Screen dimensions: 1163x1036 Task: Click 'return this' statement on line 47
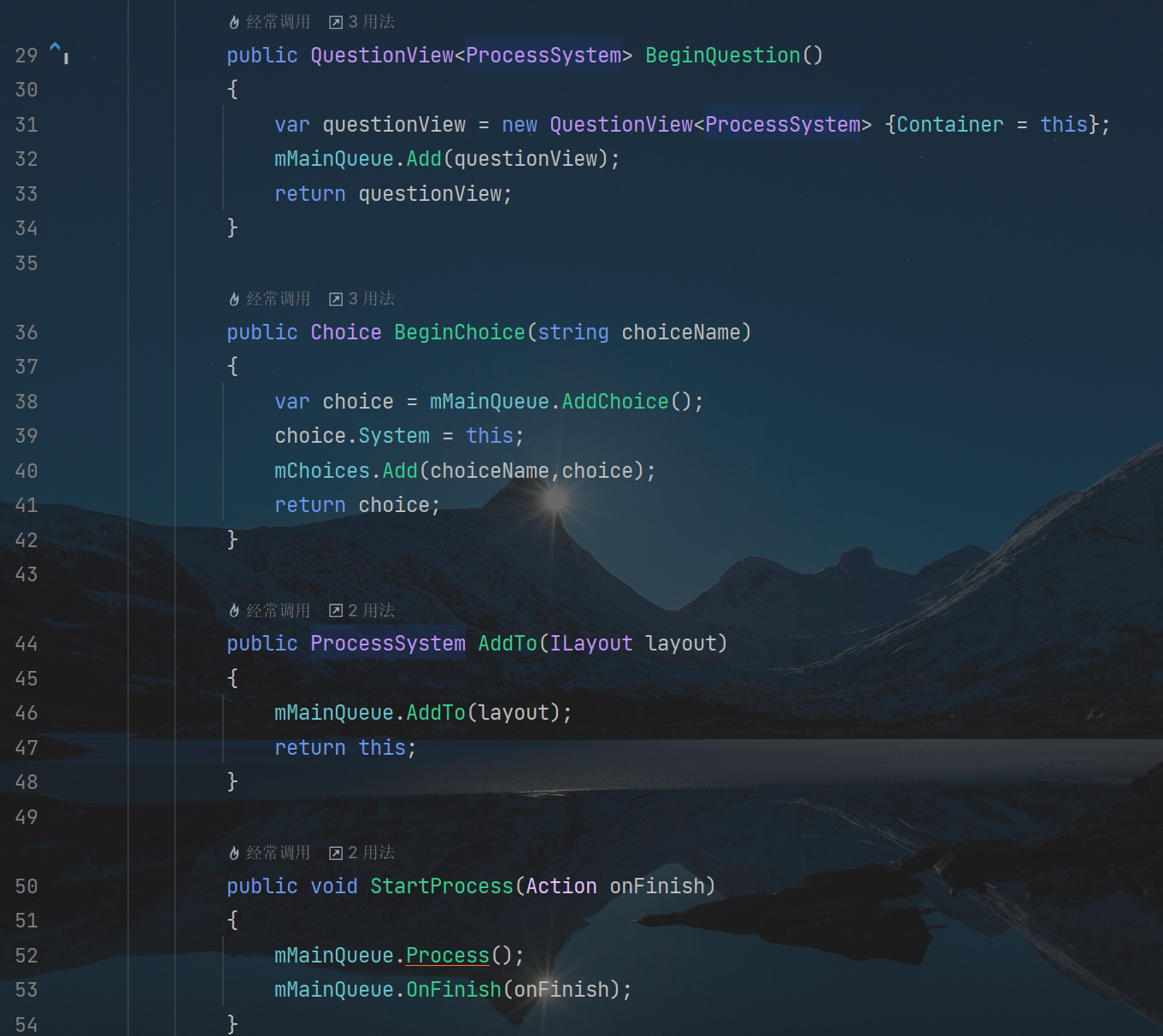click(x=345, y=748)
